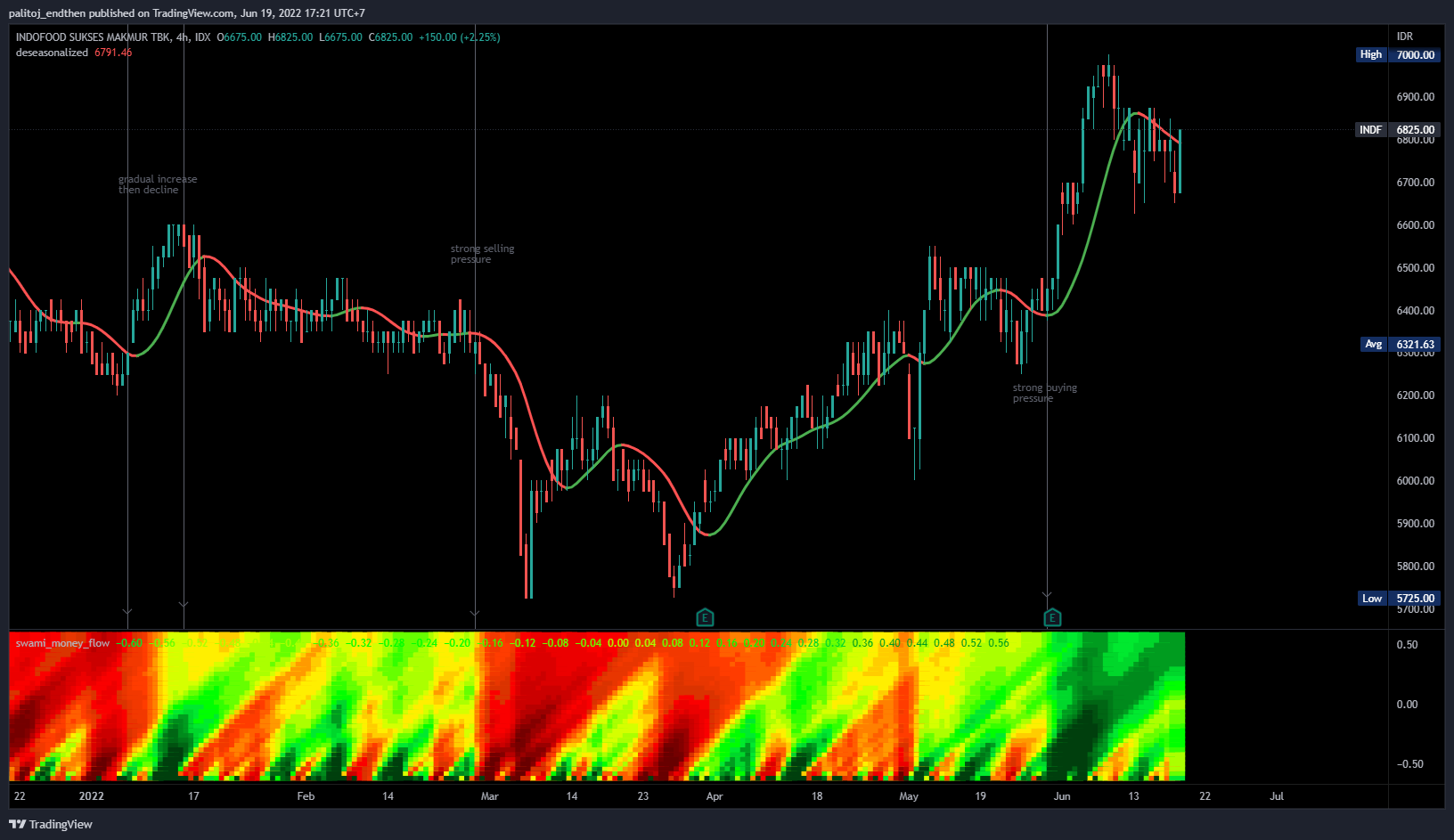Click the 'INDF' price label tag
The width and height of the screenshot is (1454, 840).
[1370, 130]
